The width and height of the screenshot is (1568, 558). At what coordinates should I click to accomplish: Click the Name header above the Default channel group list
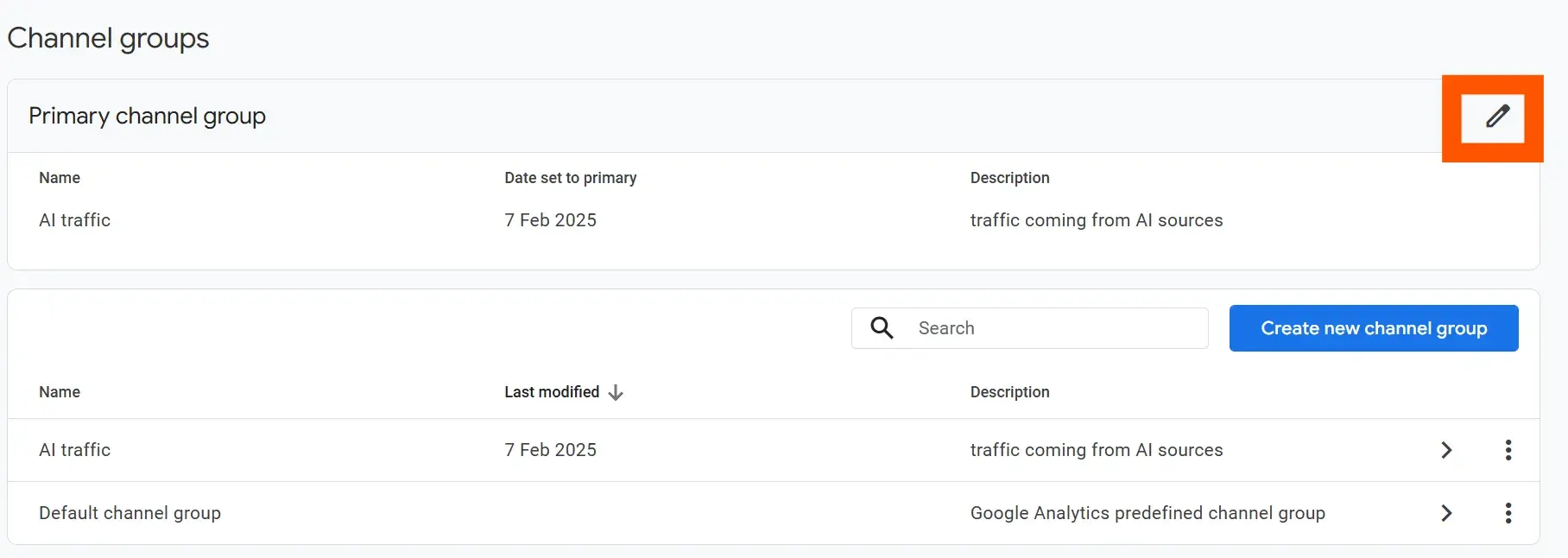tap(60, 392)
